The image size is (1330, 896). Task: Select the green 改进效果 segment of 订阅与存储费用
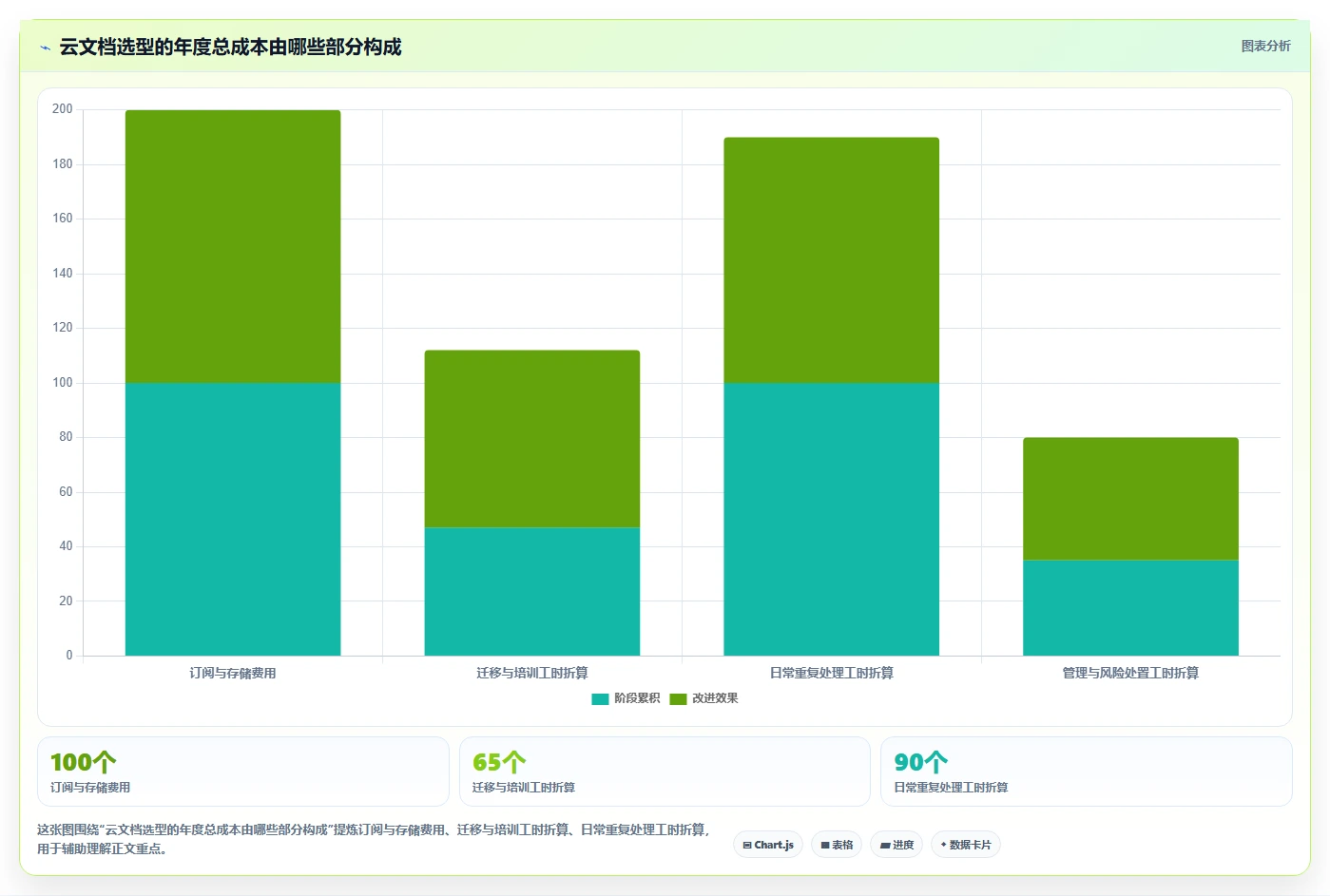233,246
